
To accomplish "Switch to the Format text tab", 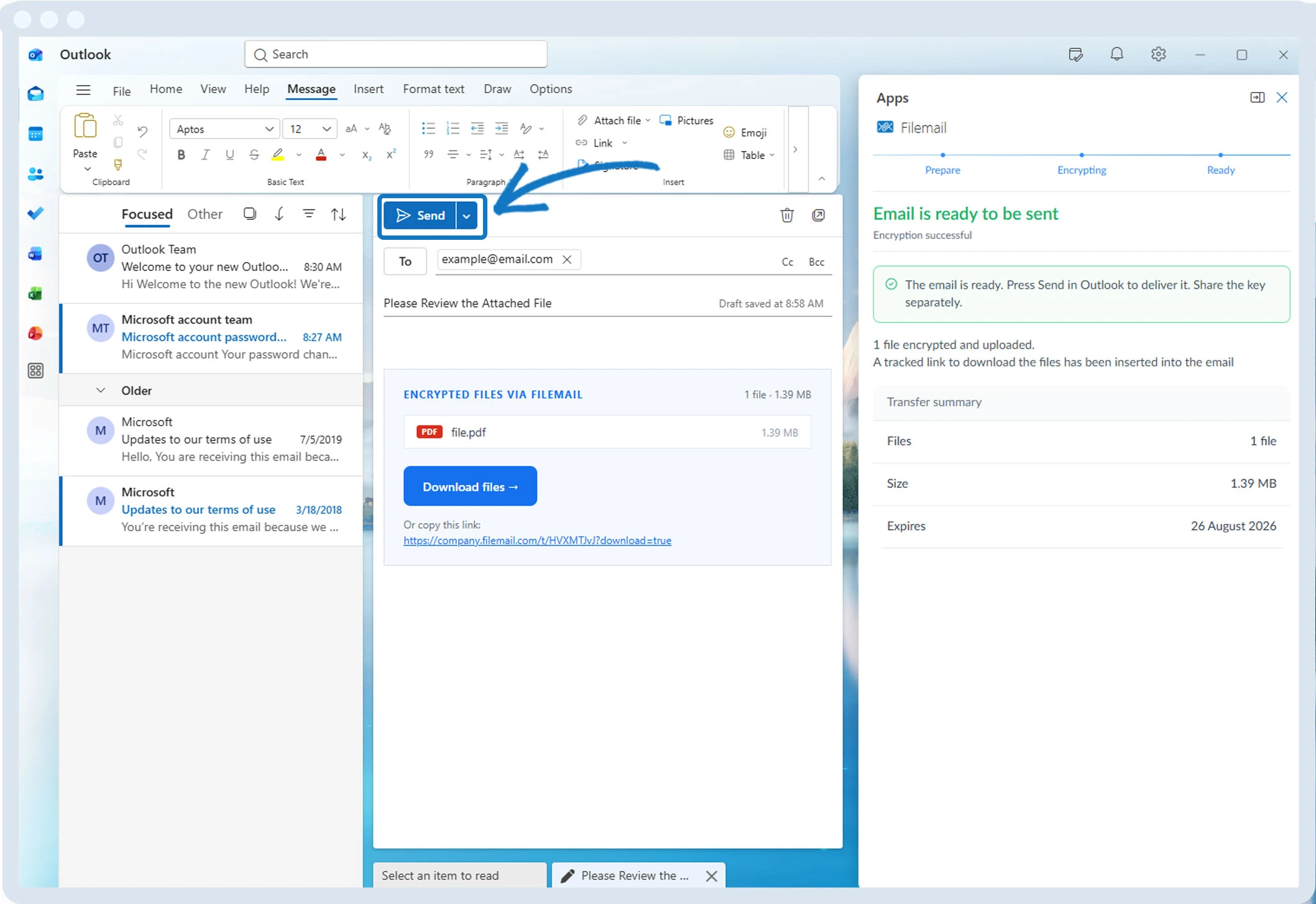I will pyautogui.click(x=433, y=89).
